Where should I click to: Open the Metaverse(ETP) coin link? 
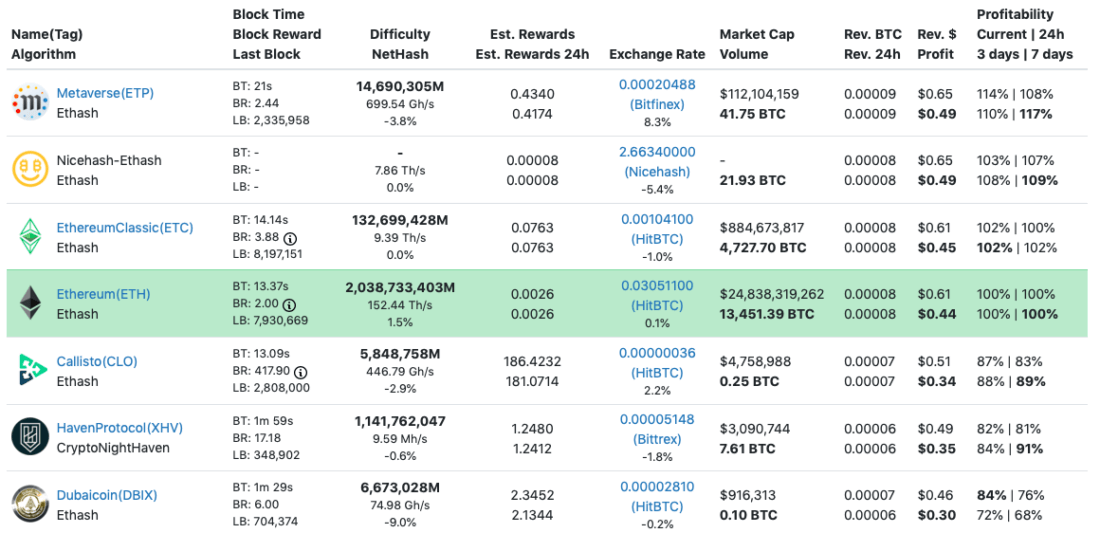click(x=105, y=93)
